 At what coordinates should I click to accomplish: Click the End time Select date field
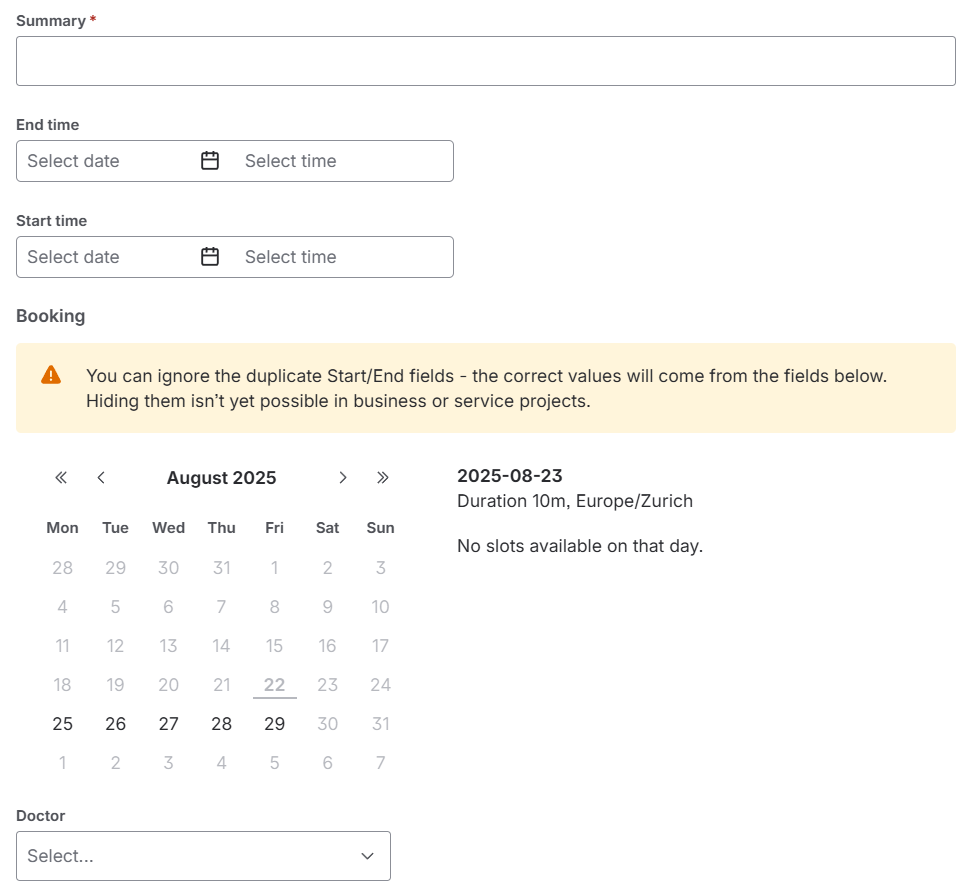[105, 161]
